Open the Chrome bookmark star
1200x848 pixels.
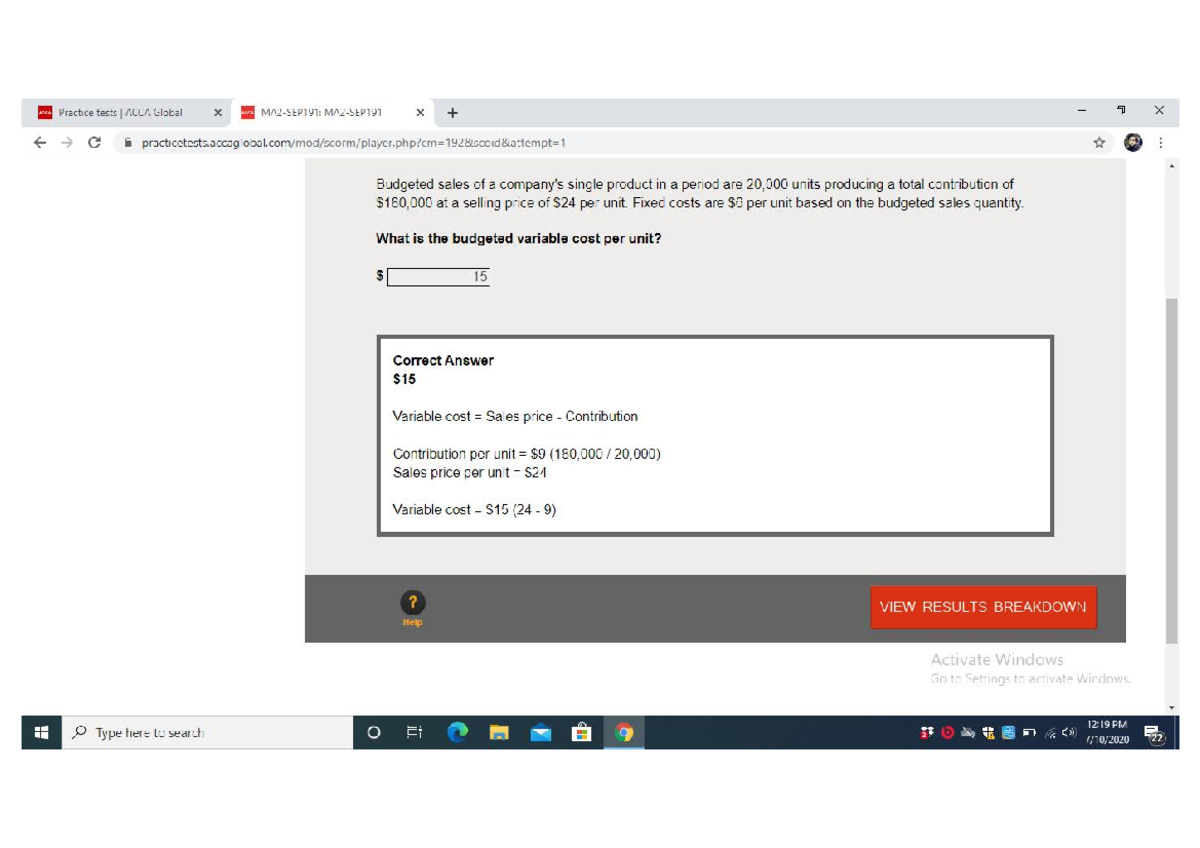pos(1099,143)
